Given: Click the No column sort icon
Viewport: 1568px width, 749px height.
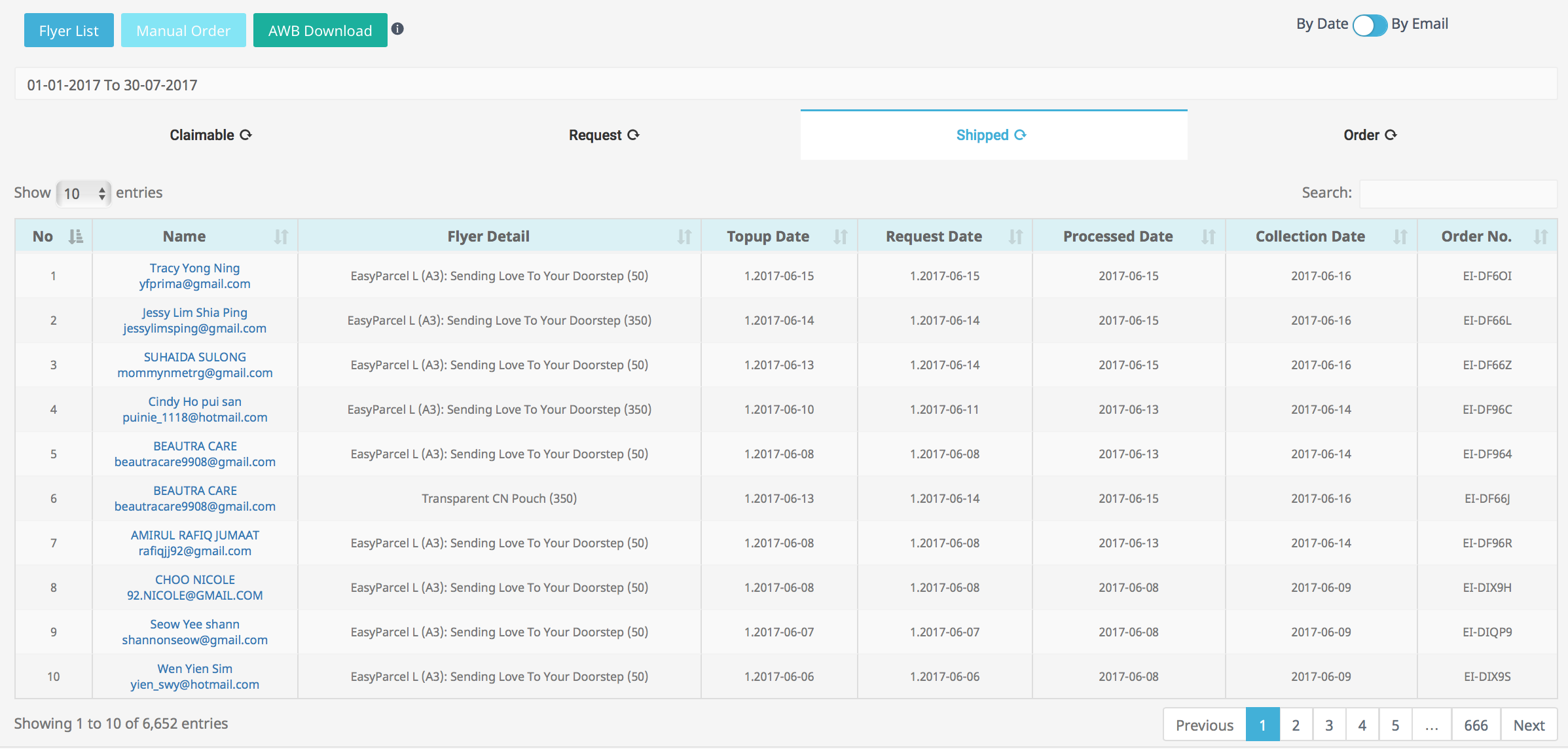Looking at the screenshot, I should [76, 236].
